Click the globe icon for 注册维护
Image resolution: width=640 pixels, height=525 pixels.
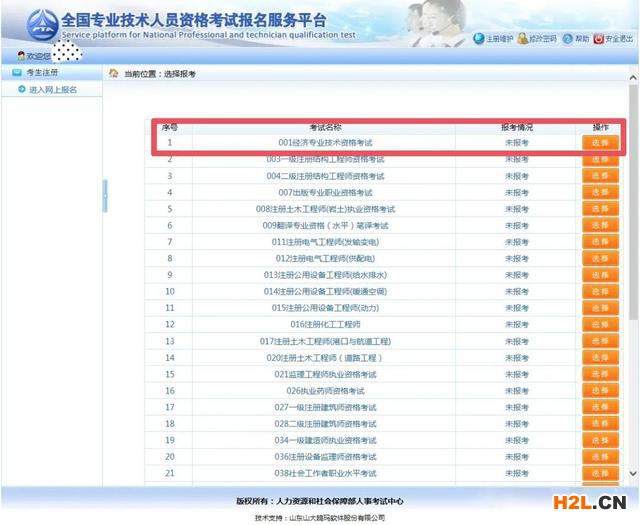click(x=478, y=39)
